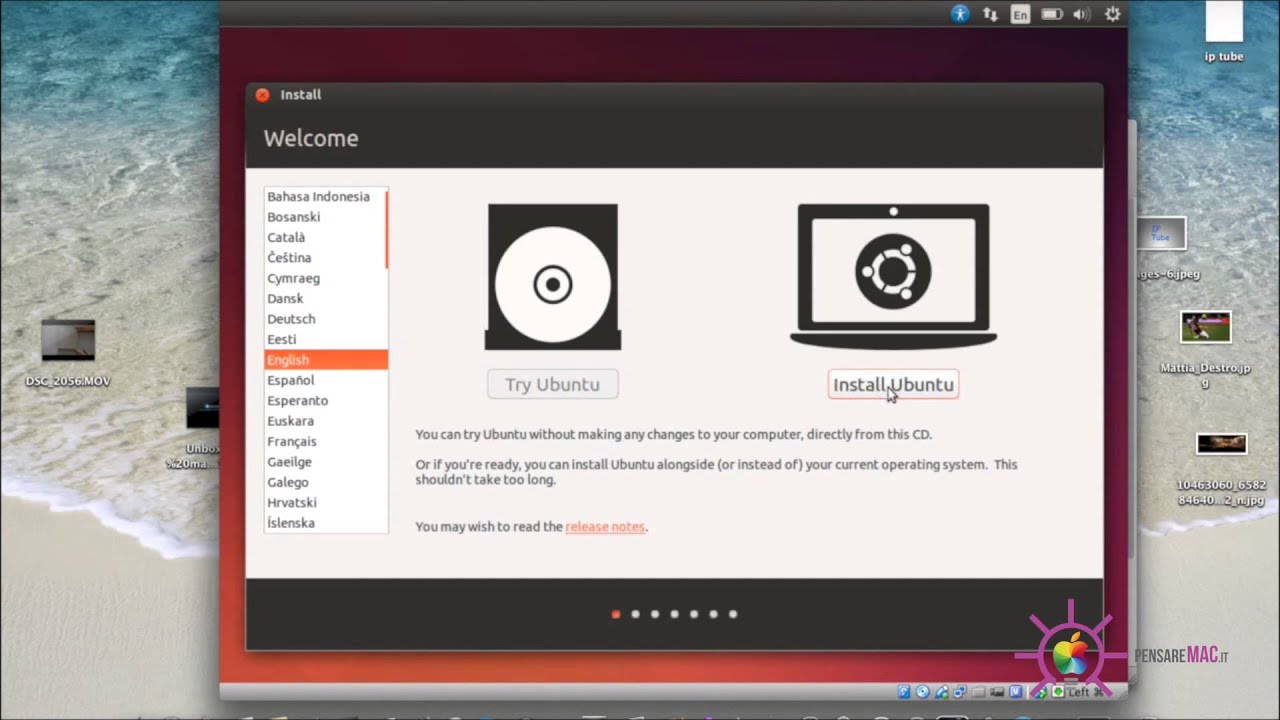Select the ages-6.jpeg desktop thumbnail

pos(1161,233)
